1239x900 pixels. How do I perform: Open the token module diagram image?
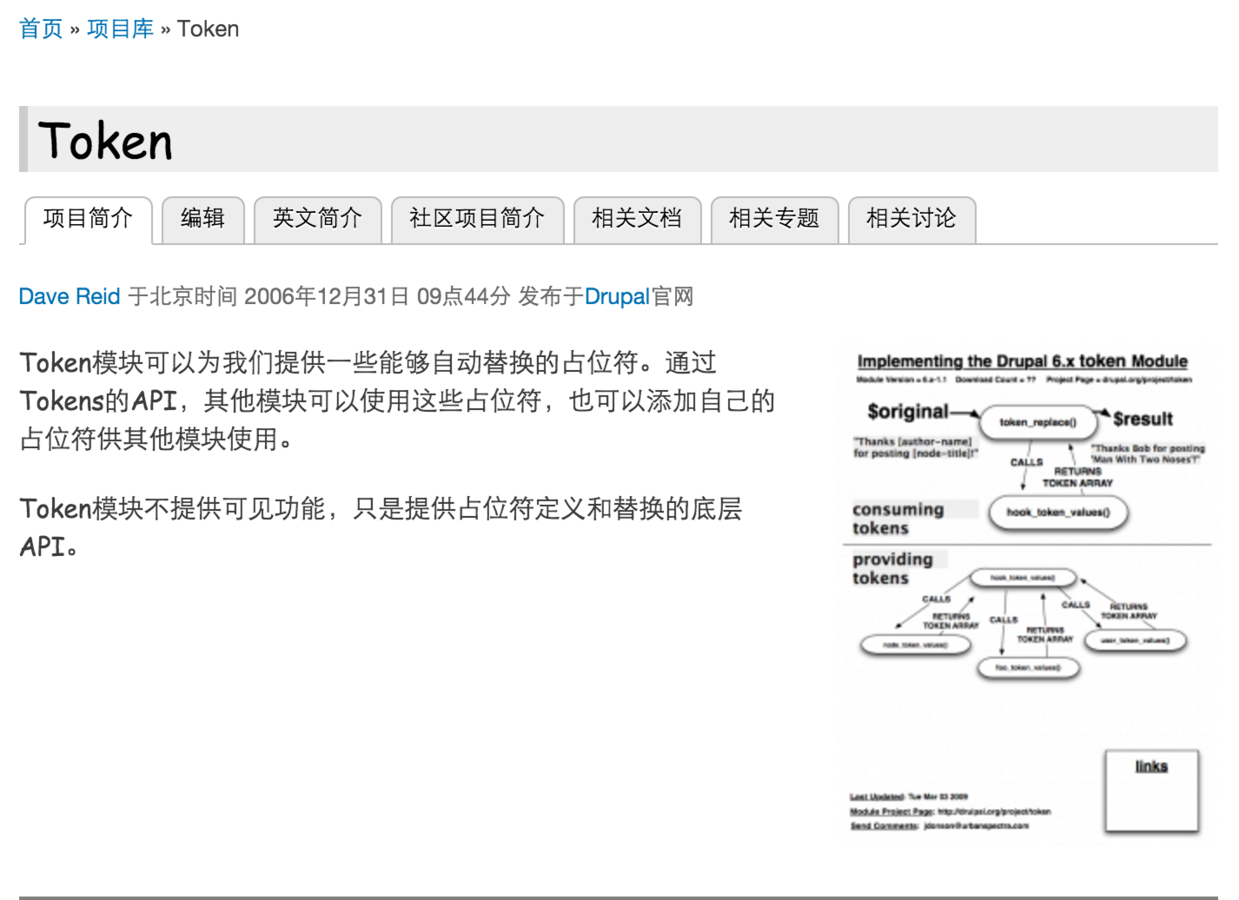click(x=1029, y=594)
